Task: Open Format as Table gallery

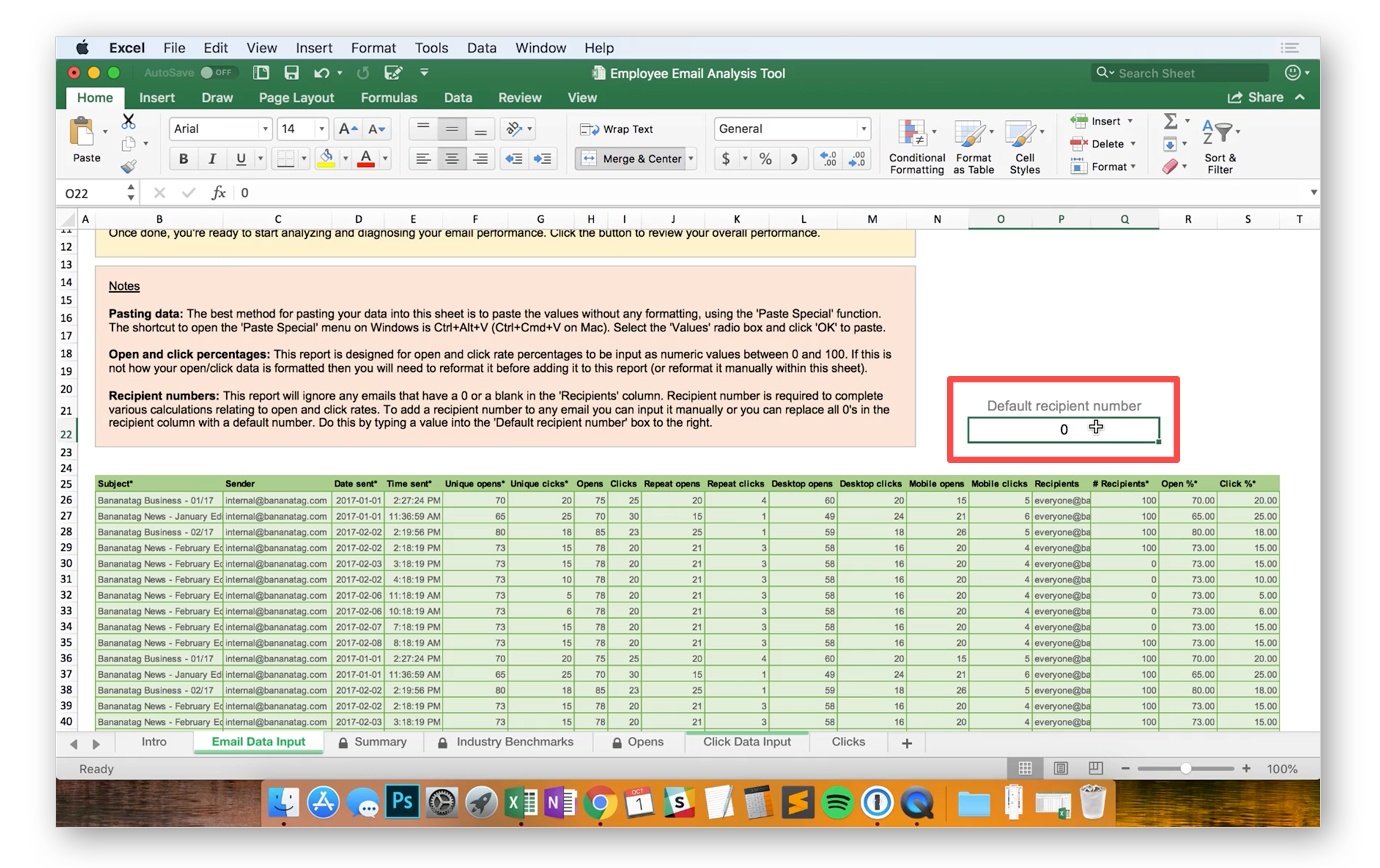Action: tap(973, 147)
